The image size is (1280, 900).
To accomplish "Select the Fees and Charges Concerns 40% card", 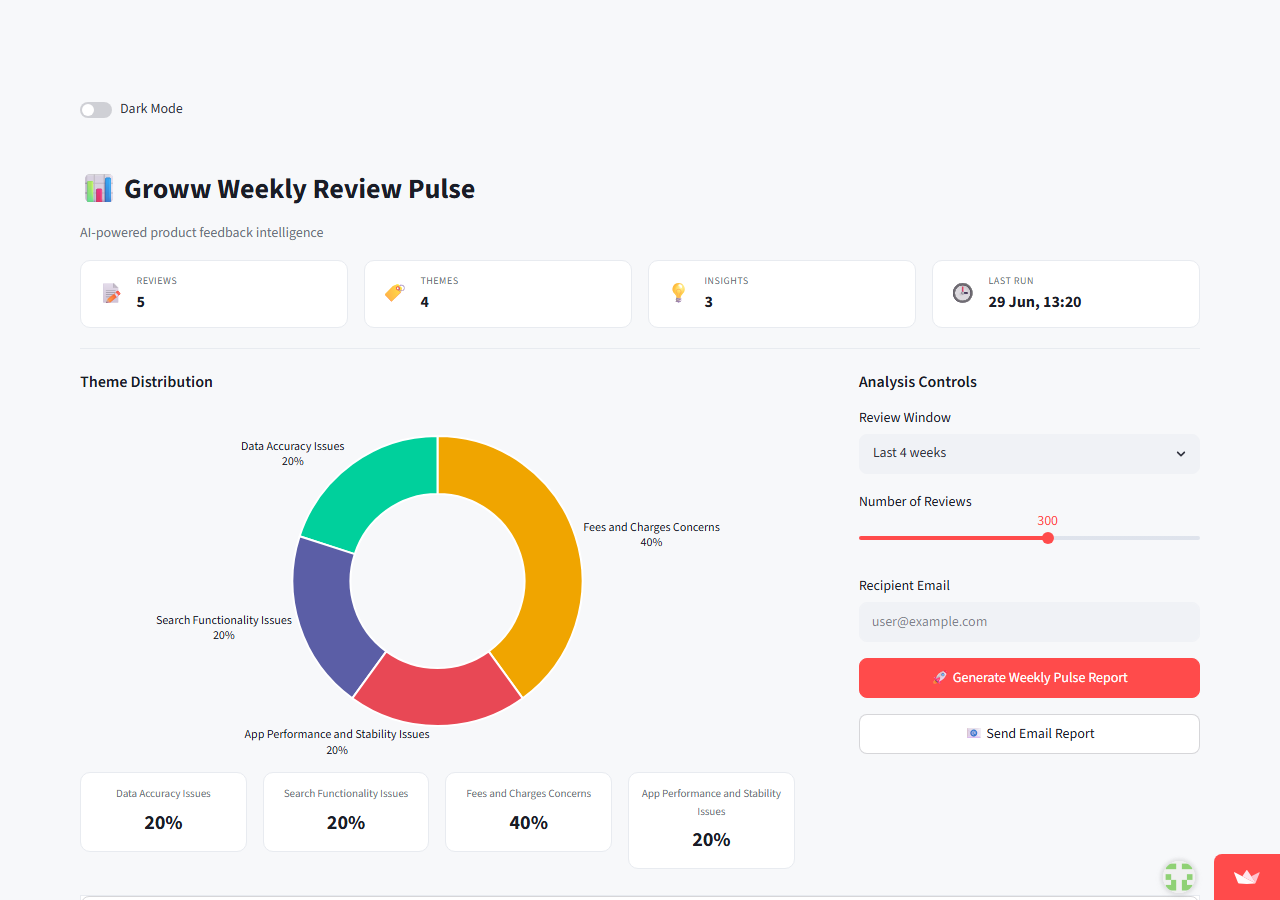I will coord(528,812).
